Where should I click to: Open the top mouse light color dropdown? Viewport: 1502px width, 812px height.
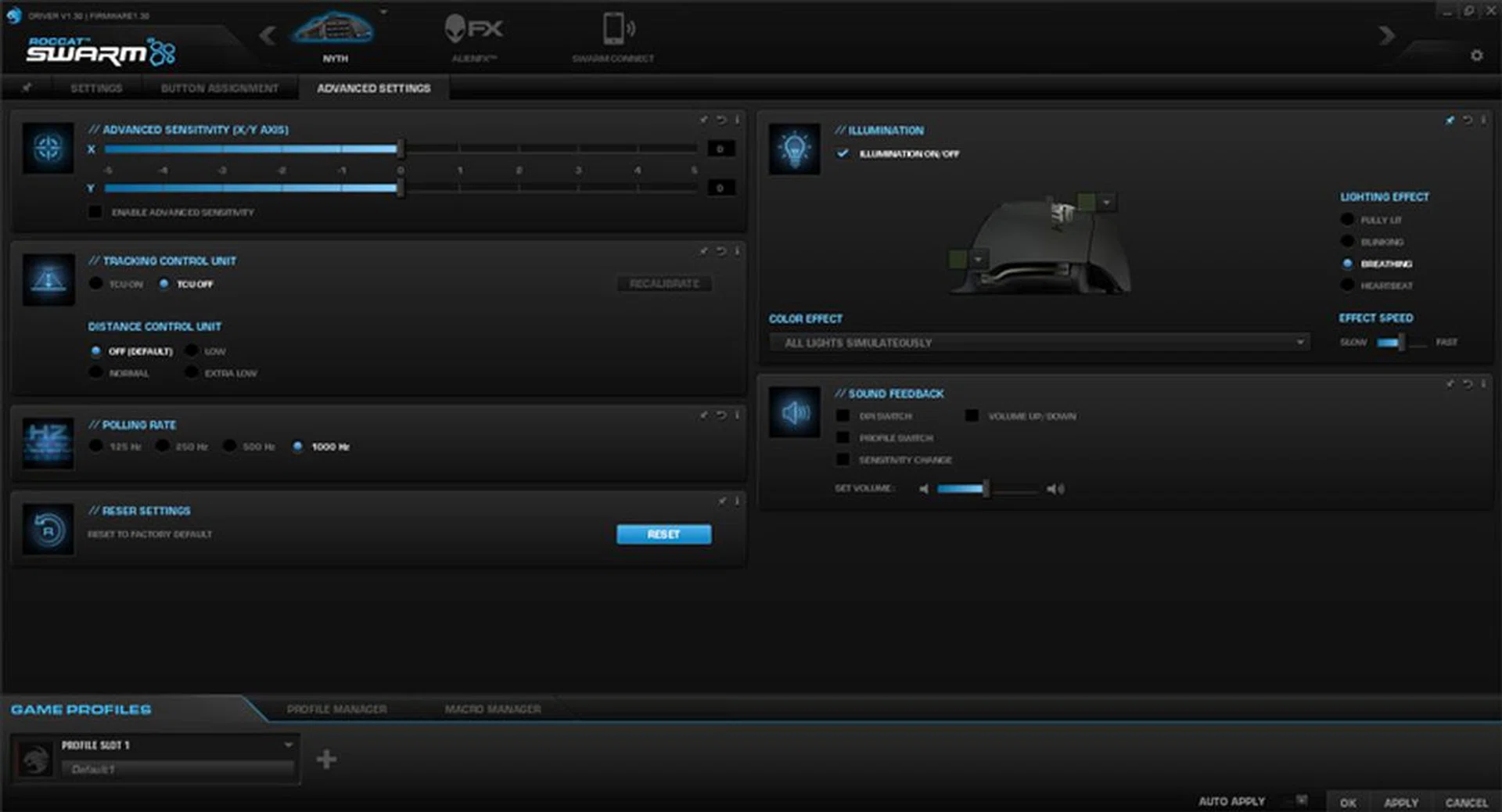1106,203
